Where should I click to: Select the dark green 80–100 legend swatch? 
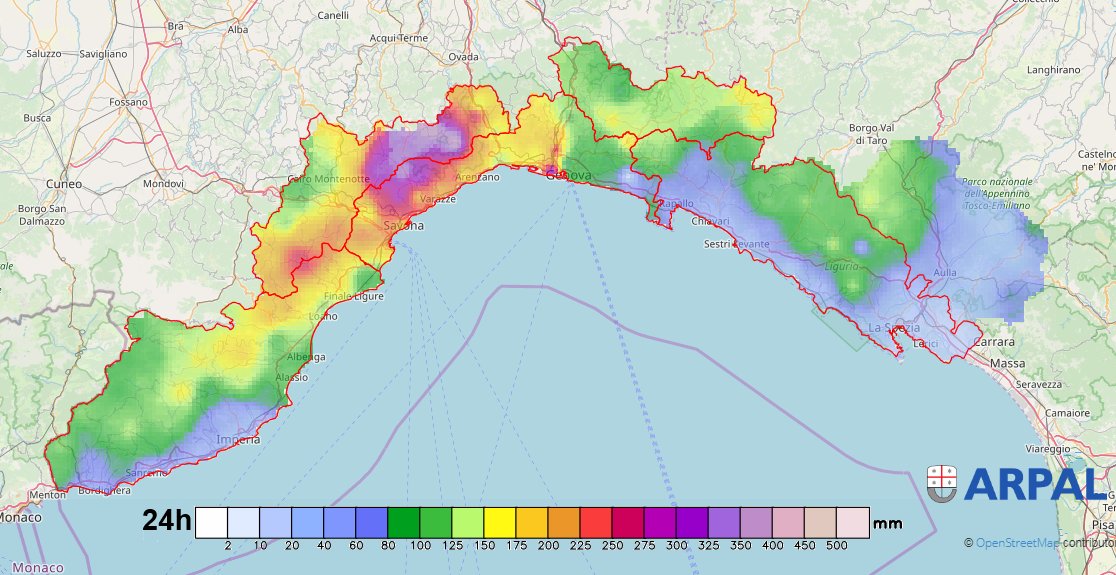[404, 522]
